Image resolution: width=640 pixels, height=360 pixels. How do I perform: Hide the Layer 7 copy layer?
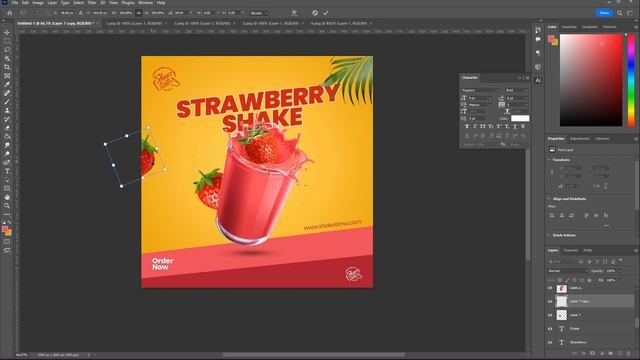[x=550, y=302]
